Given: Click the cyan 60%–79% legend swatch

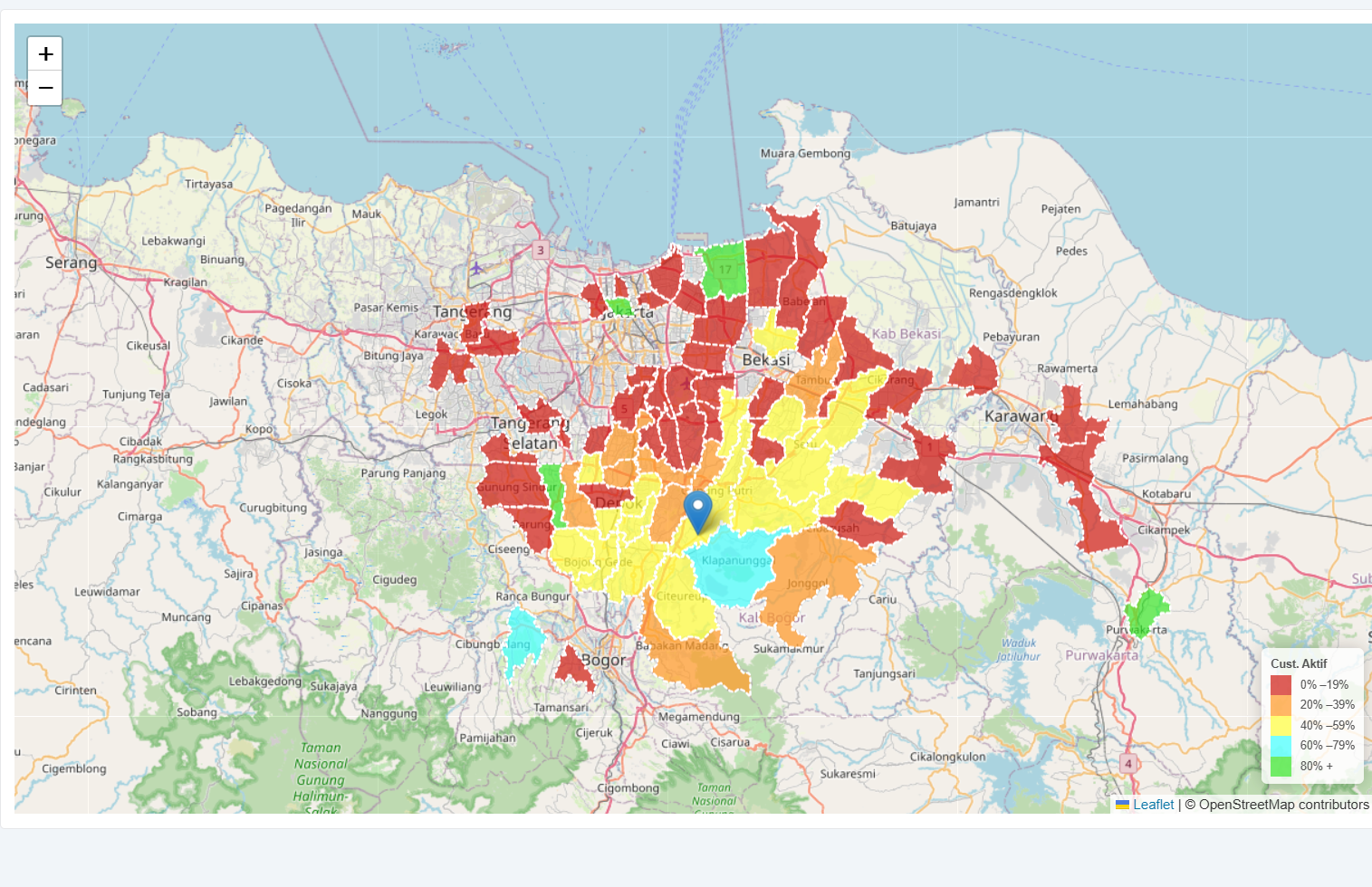Looking at the screenshot, I should (1281, 746).
